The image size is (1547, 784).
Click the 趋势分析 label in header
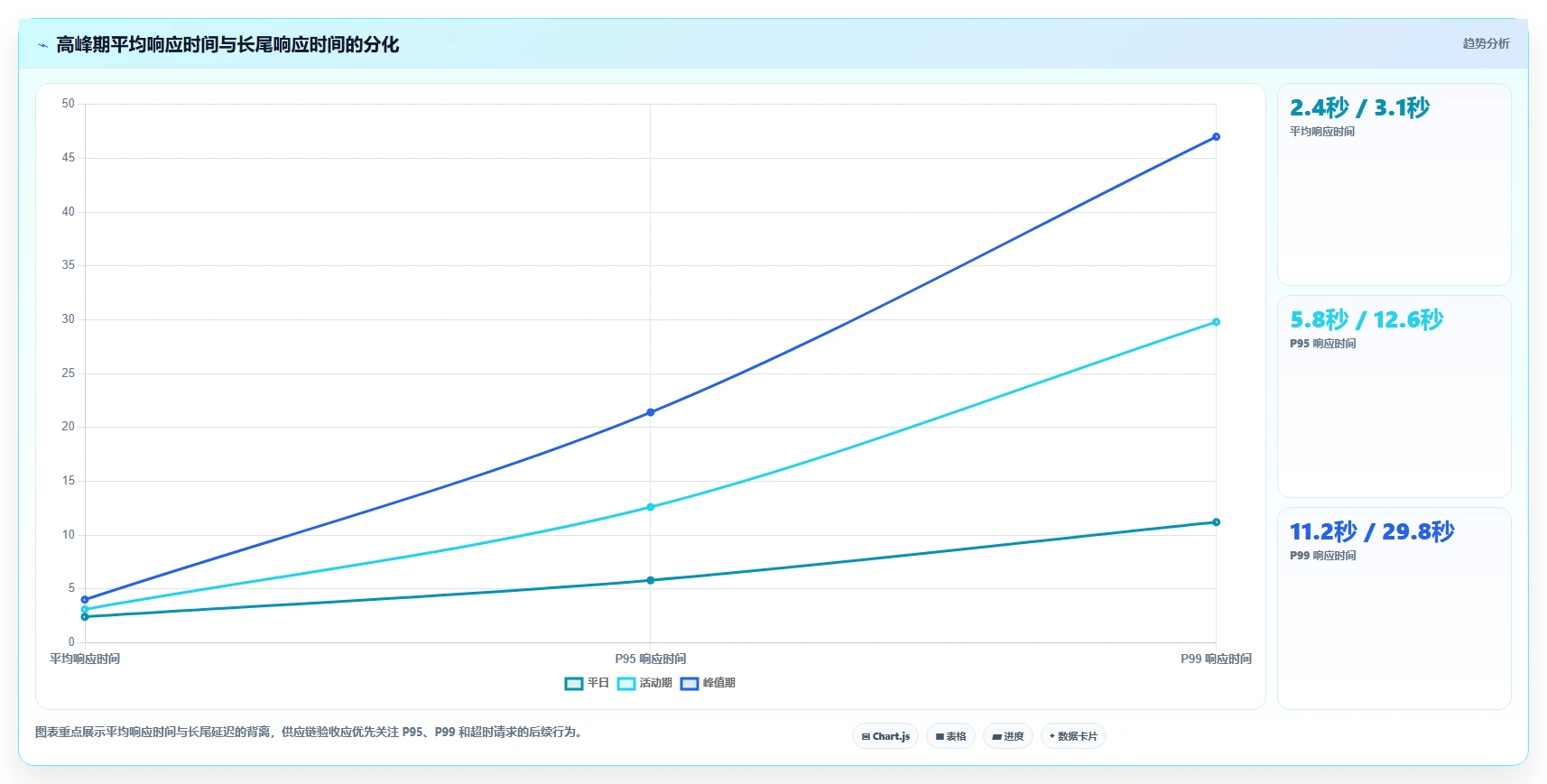pos(1486,43)
